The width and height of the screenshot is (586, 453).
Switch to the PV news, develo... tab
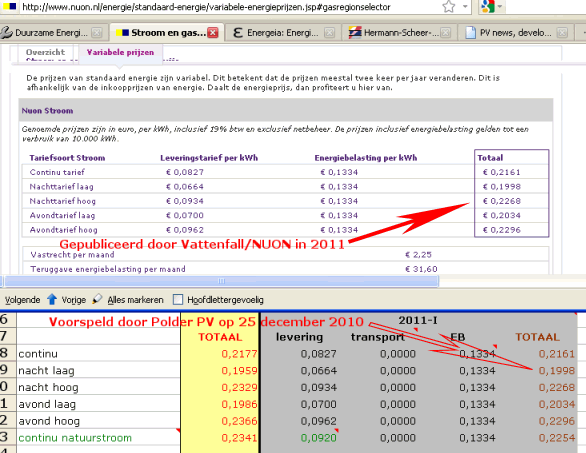515,33
